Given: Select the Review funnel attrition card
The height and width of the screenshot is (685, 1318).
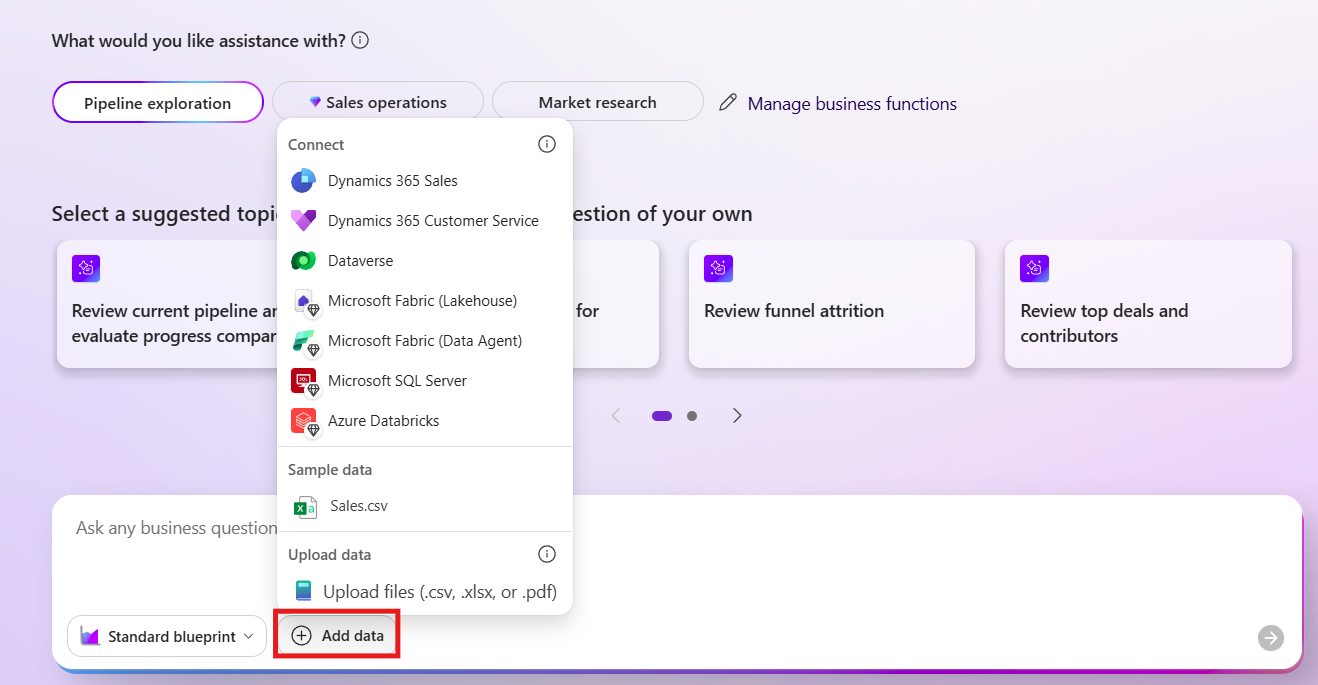Looking at the screenshot, I should (831, 304).
